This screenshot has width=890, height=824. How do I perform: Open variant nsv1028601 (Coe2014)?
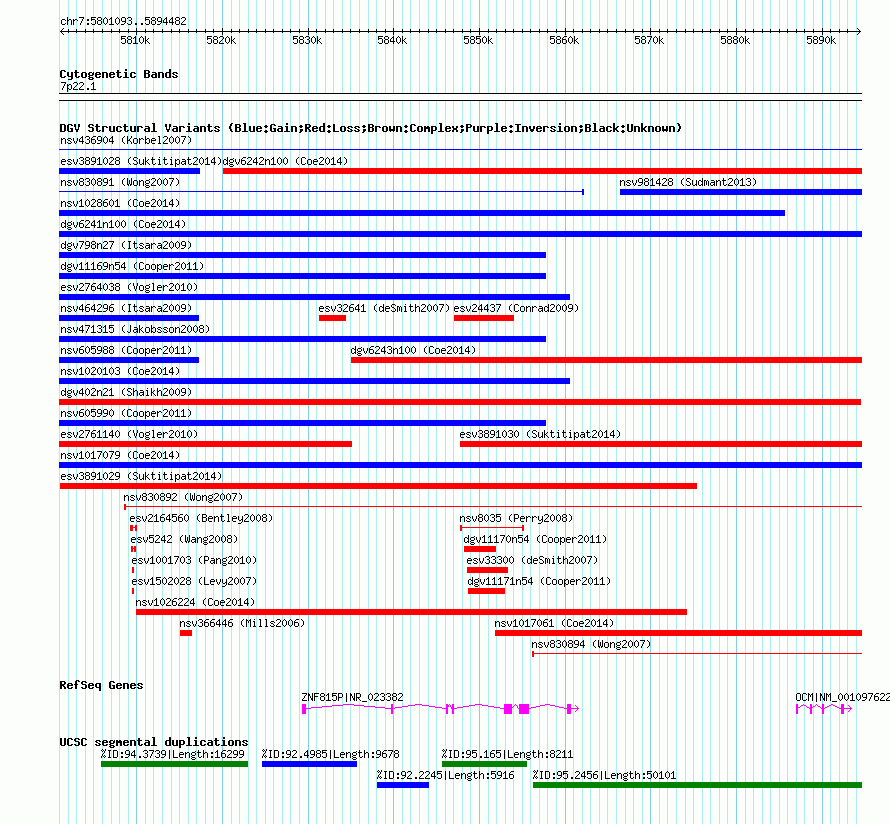[120, 203]
